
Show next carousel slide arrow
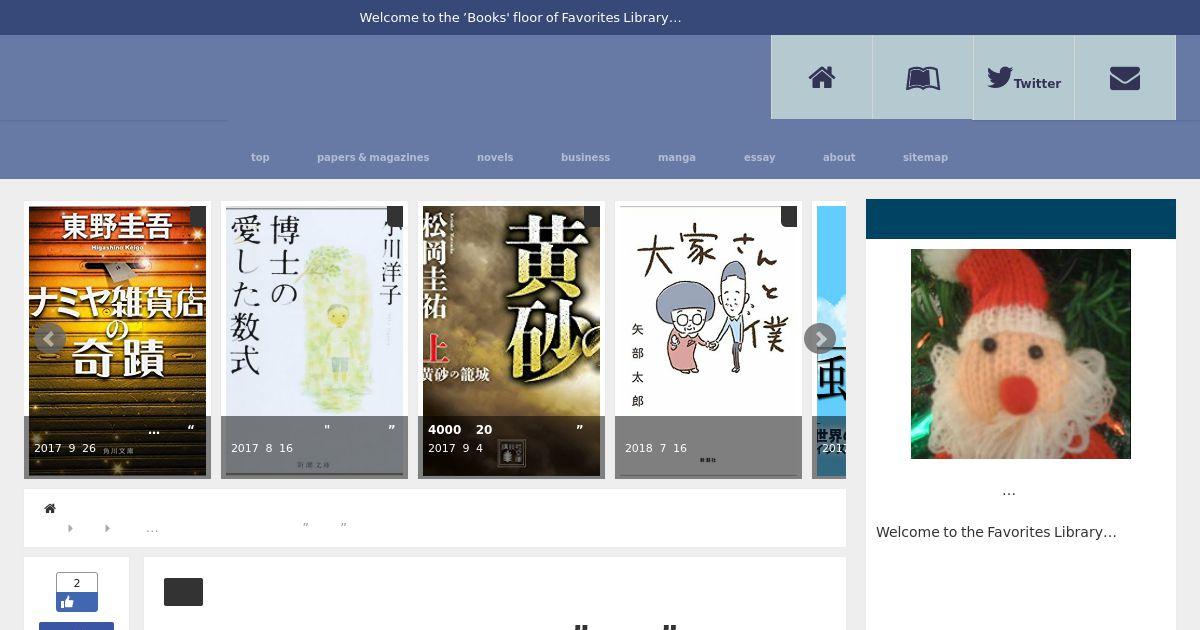click(820, 339)
